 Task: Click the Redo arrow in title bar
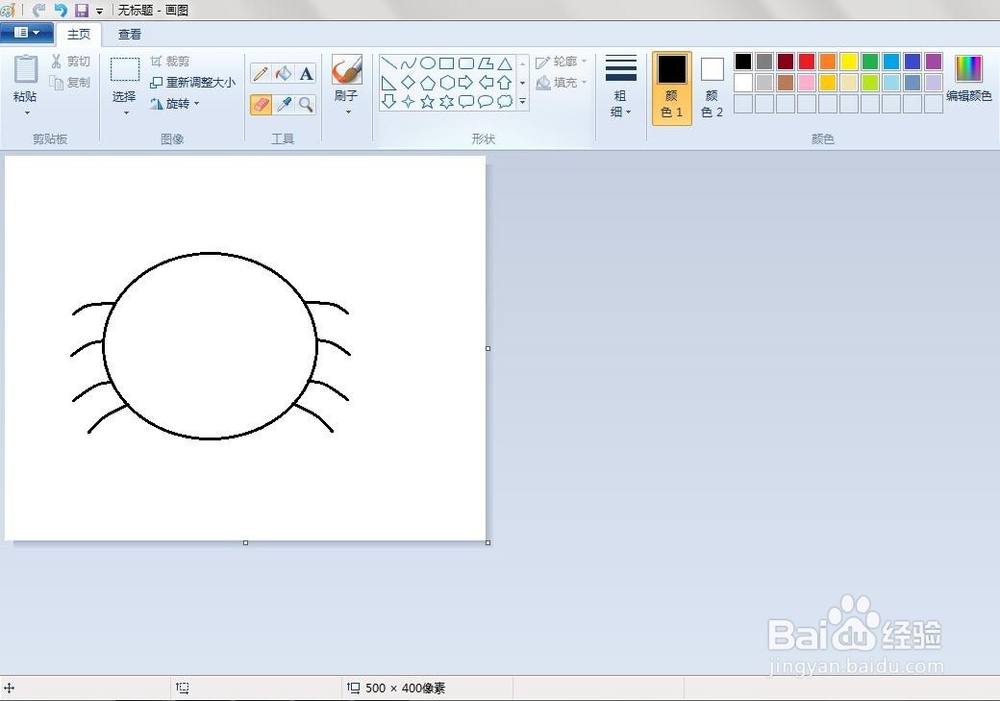click(x=39, y=10)
